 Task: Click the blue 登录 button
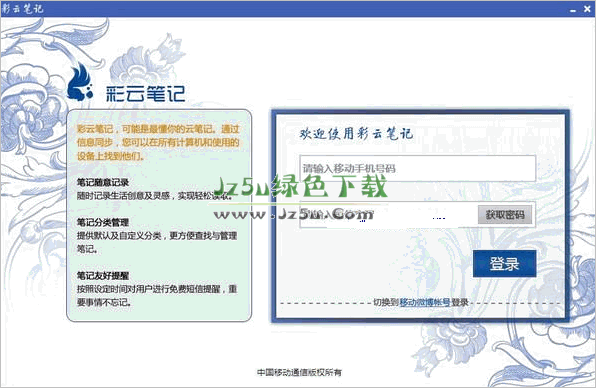pos(504,263)
